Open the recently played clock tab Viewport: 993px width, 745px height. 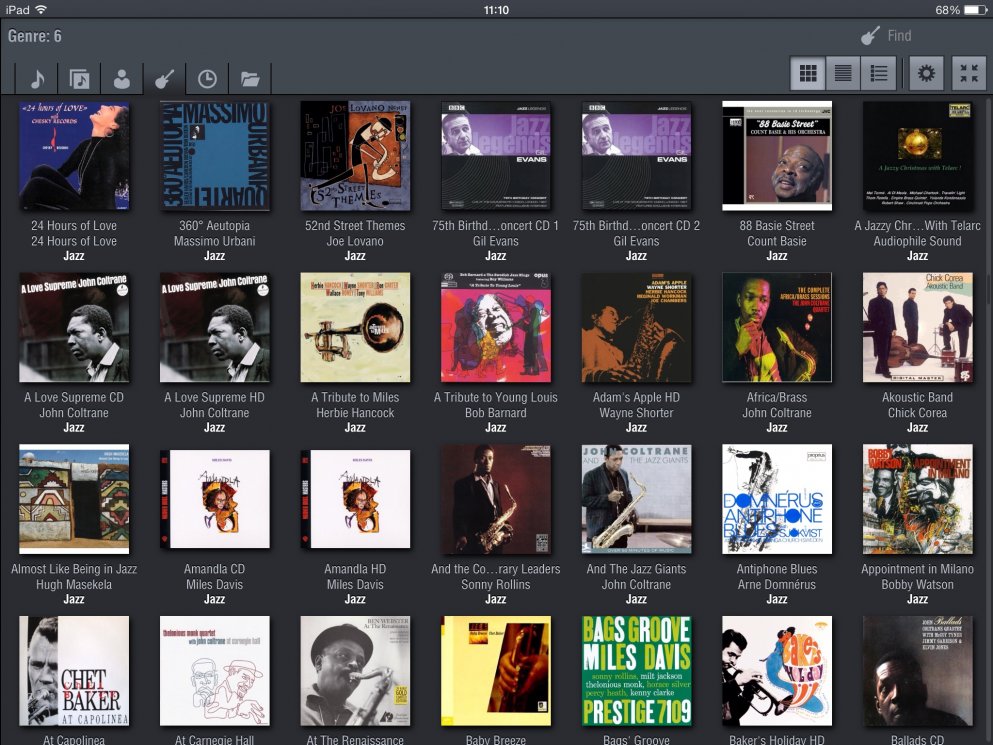pyautogui.click(x=207, y=79)
